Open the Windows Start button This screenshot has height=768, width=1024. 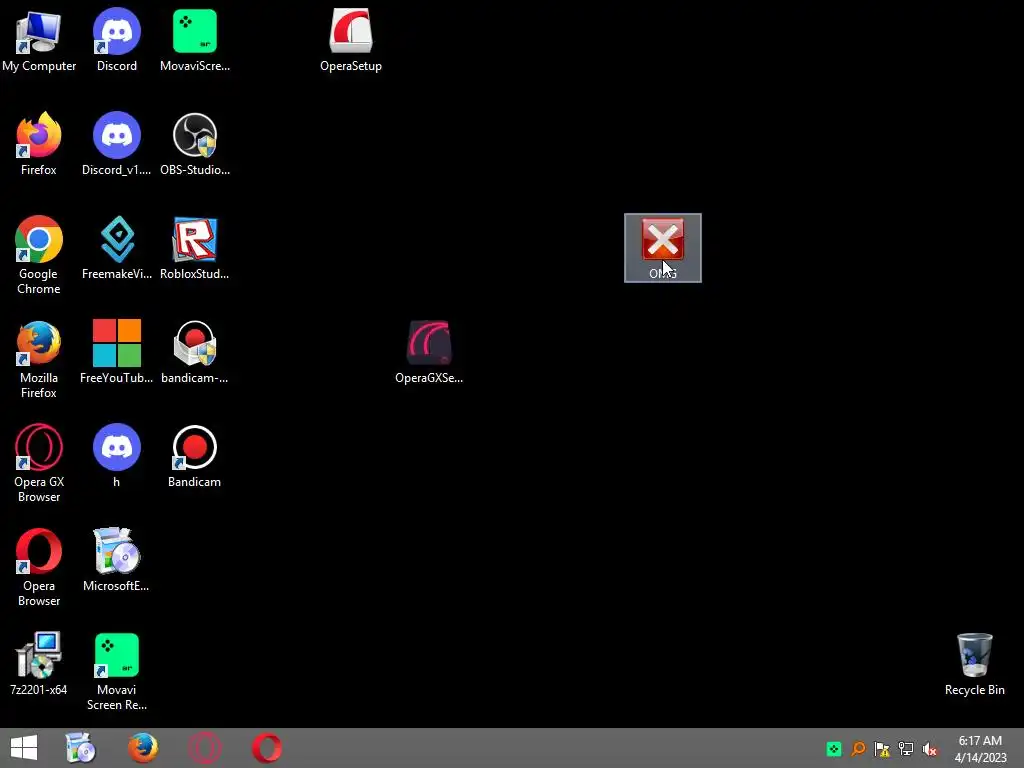[x=24, y=748]
